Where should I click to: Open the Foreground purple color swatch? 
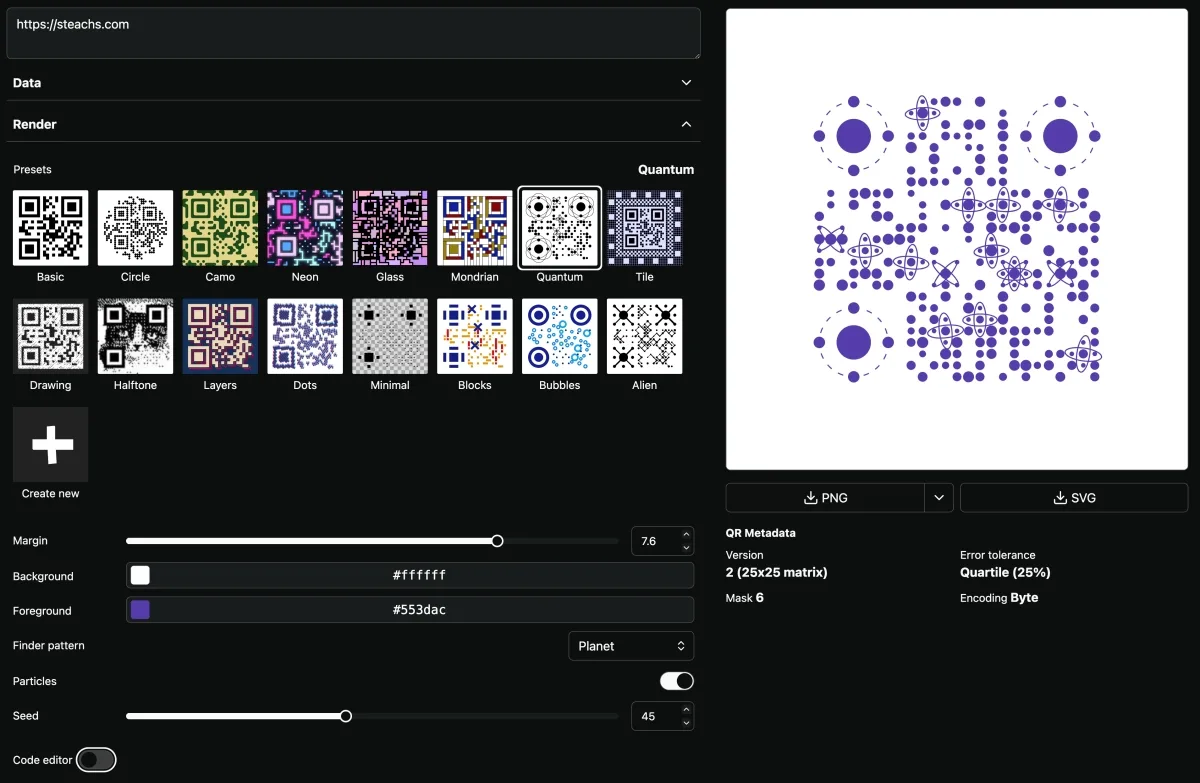[140, 610]
